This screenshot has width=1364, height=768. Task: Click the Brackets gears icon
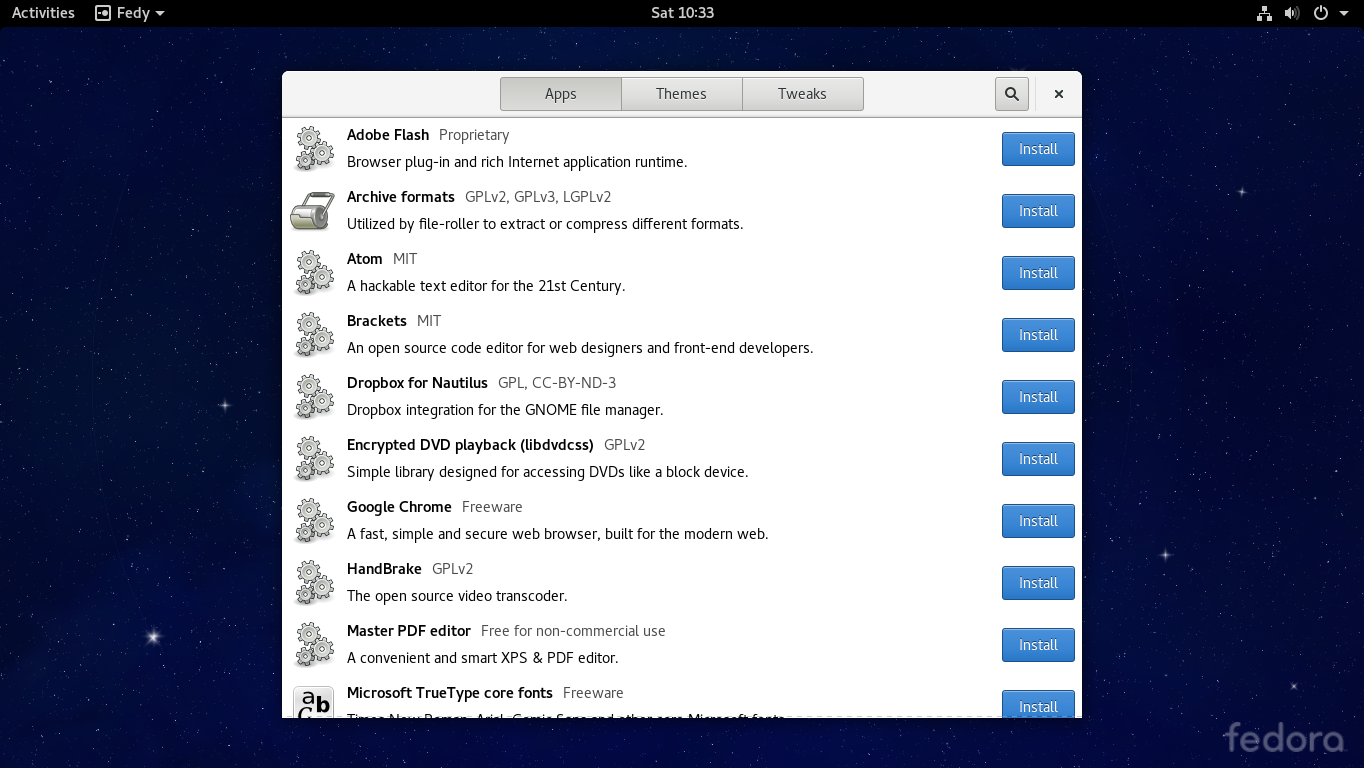[x=314, y=335]
